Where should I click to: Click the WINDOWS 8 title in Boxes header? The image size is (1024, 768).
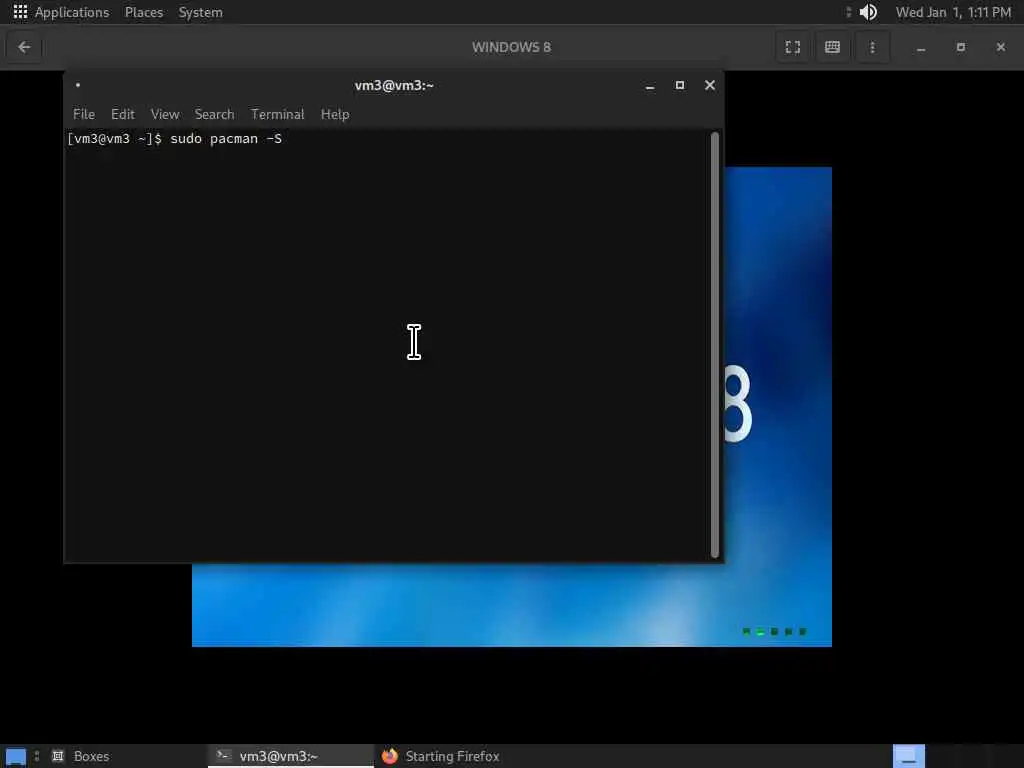511,47
